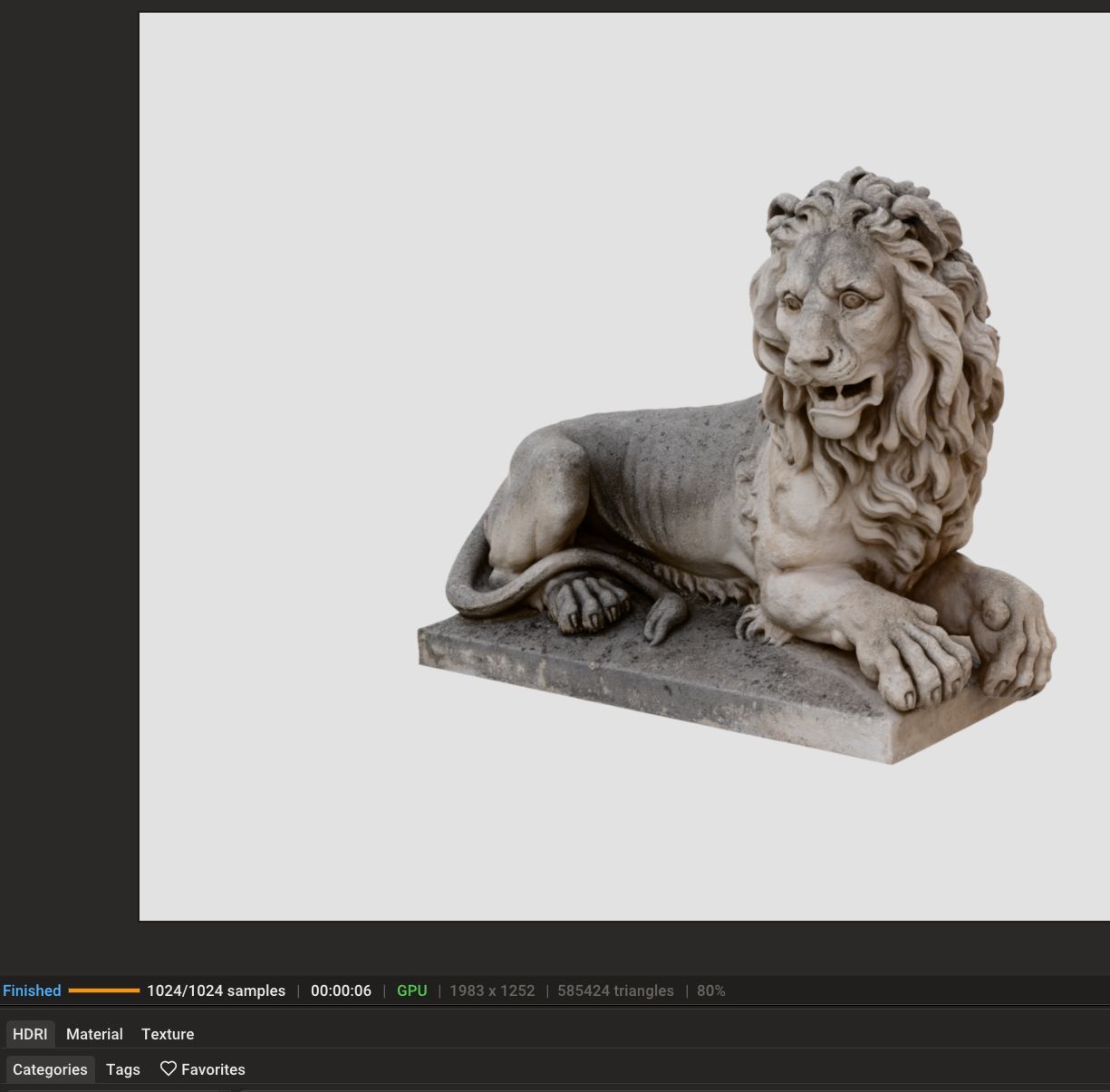Viewport: 1110px width, 1092px height.
Task: Click the 585424 triangles count
Action: tap(615, 991)
